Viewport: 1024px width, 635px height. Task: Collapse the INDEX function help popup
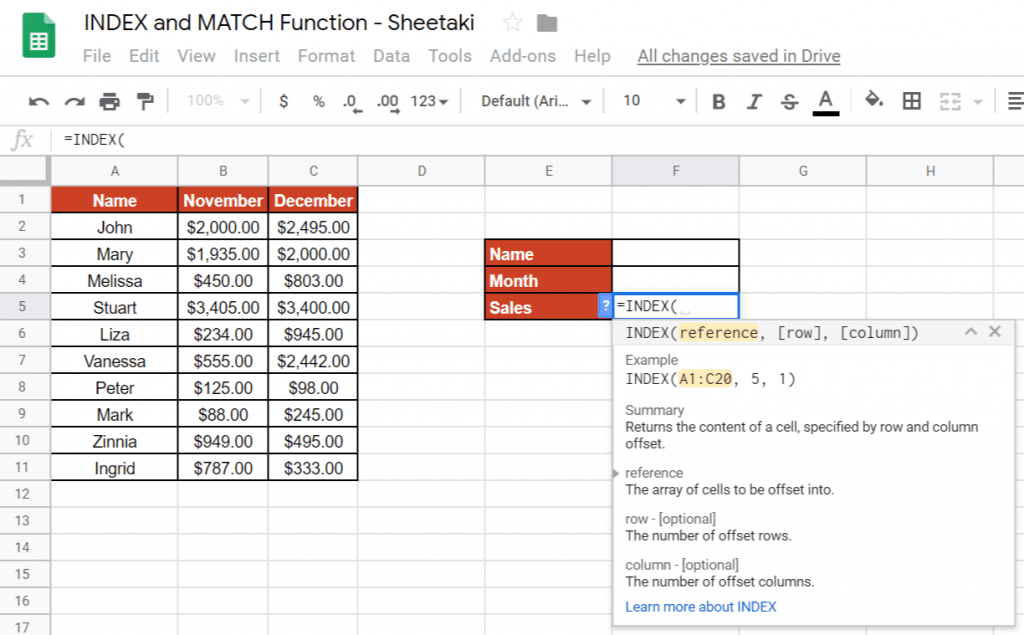point(969,331)
